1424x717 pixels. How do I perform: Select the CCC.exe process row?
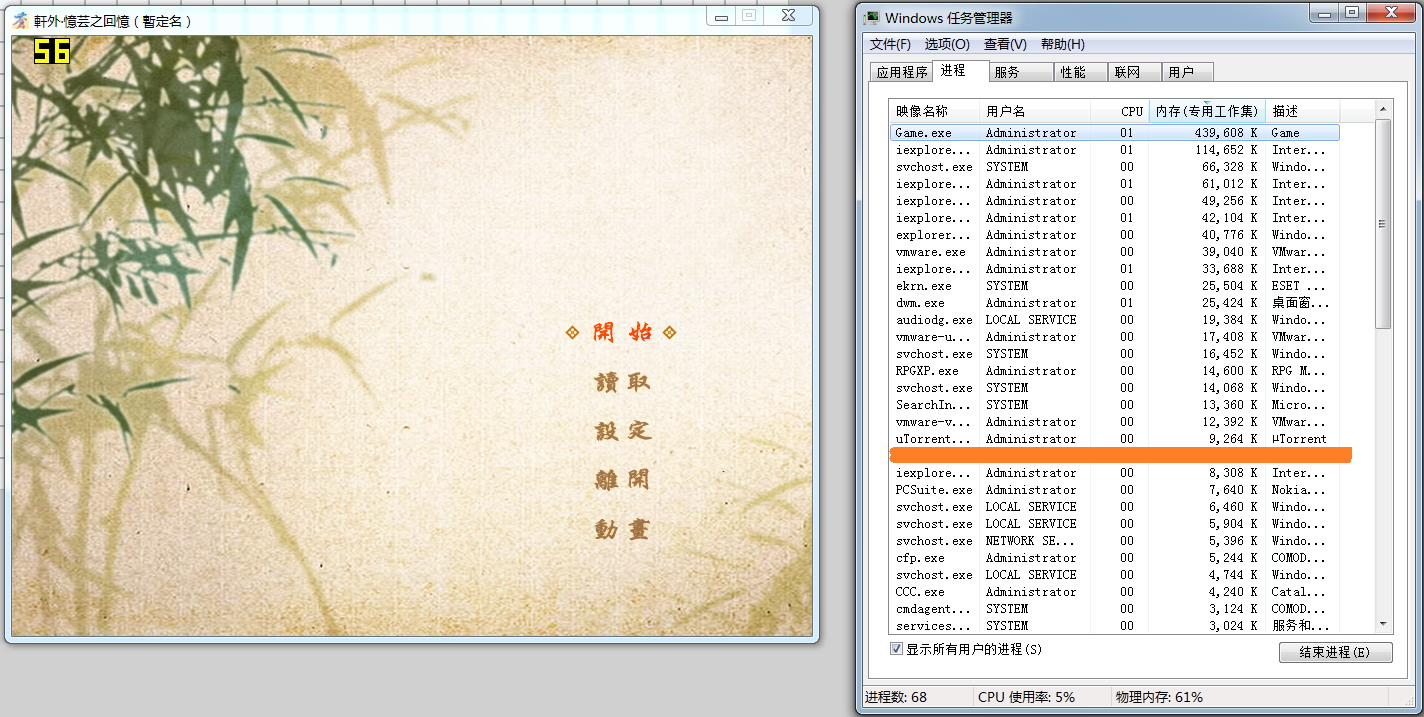click(x=1114, y=592)
